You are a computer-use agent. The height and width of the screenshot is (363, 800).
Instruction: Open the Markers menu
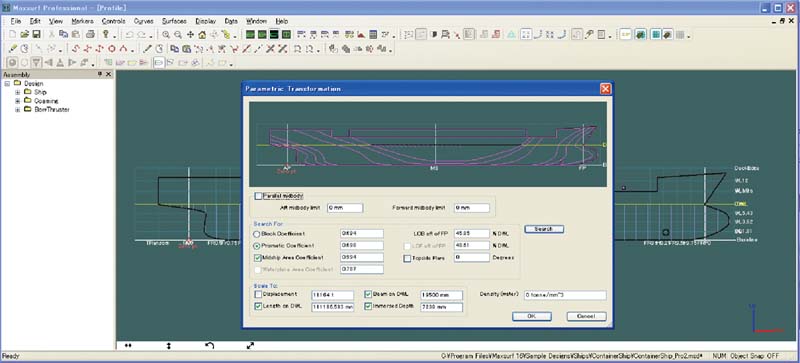click(83, 21)
